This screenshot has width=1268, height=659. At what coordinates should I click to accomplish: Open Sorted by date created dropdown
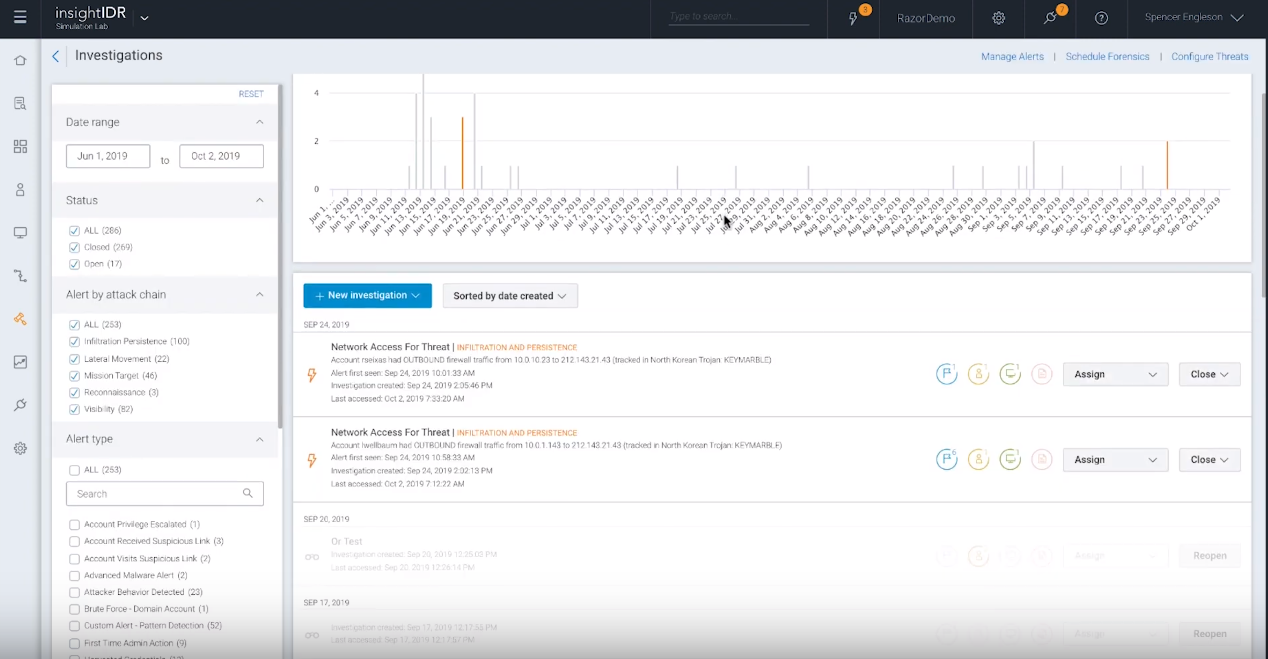coord(510,296)
